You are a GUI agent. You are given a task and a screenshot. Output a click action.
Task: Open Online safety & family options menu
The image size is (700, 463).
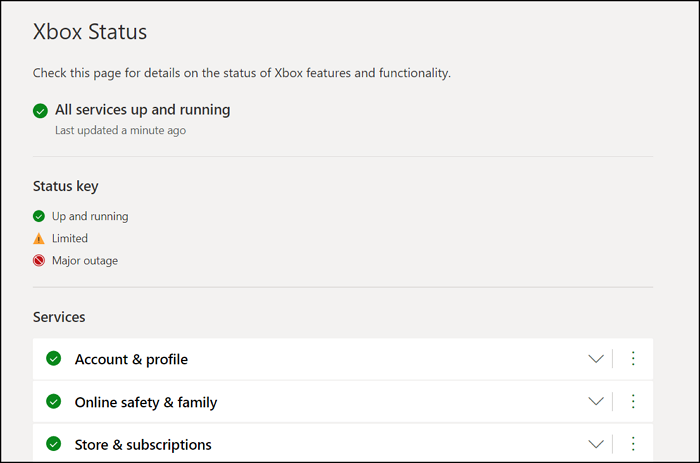pos(633,402)
